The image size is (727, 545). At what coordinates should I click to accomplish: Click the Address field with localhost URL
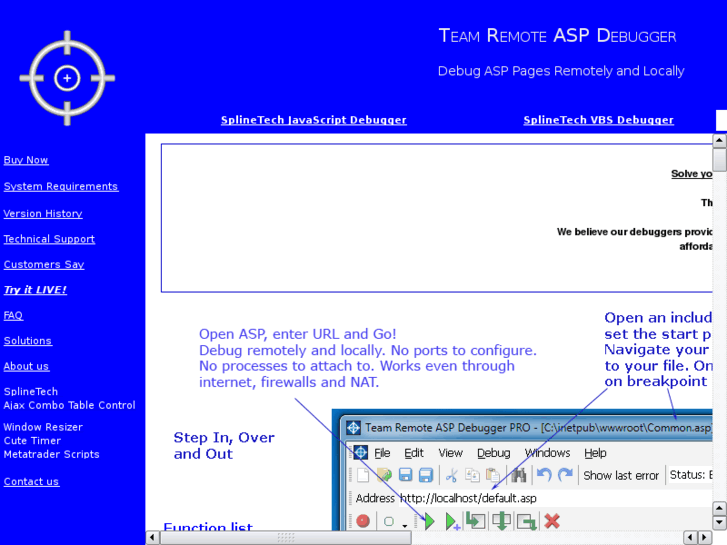[554, 498]
